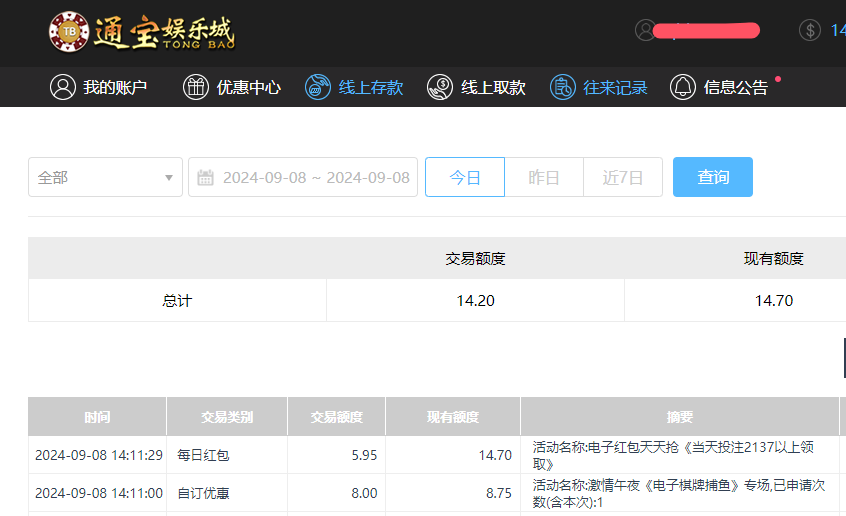The image size is (846, 516).
Task: Click the calendar icon in date field
Action: click(206, 177)
